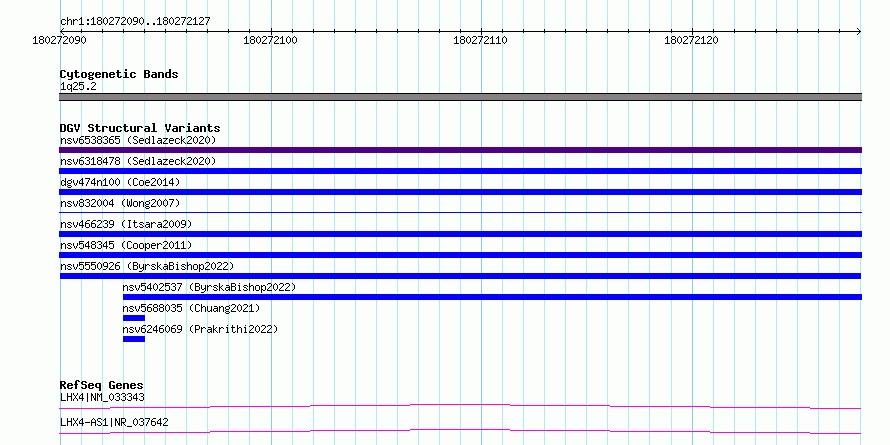Select the thin nsv832004 variant line
The image size is (890, 445).
461,212
